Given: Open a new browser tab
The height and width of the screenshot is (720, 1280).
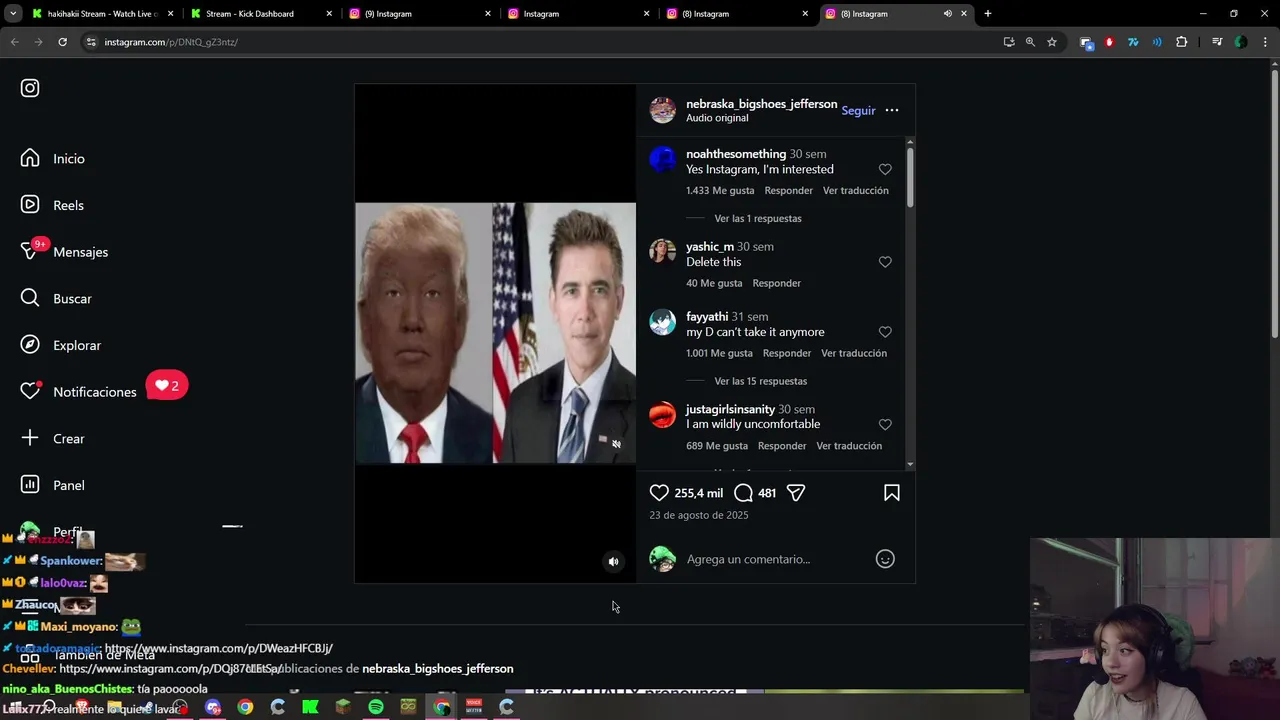Looking at the screenshot, I should tap(988, 14).
